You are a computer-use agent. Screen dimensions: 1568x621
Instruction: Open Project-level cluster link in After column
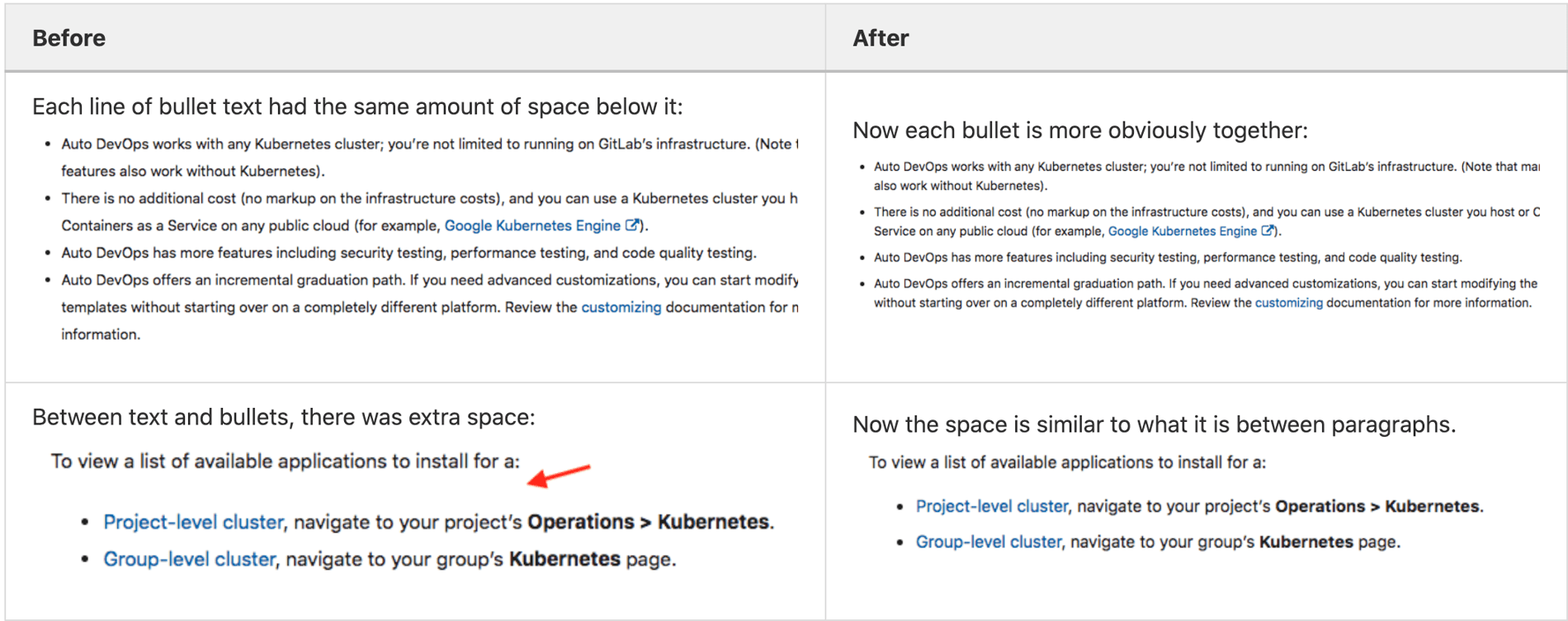coord(991,506)
